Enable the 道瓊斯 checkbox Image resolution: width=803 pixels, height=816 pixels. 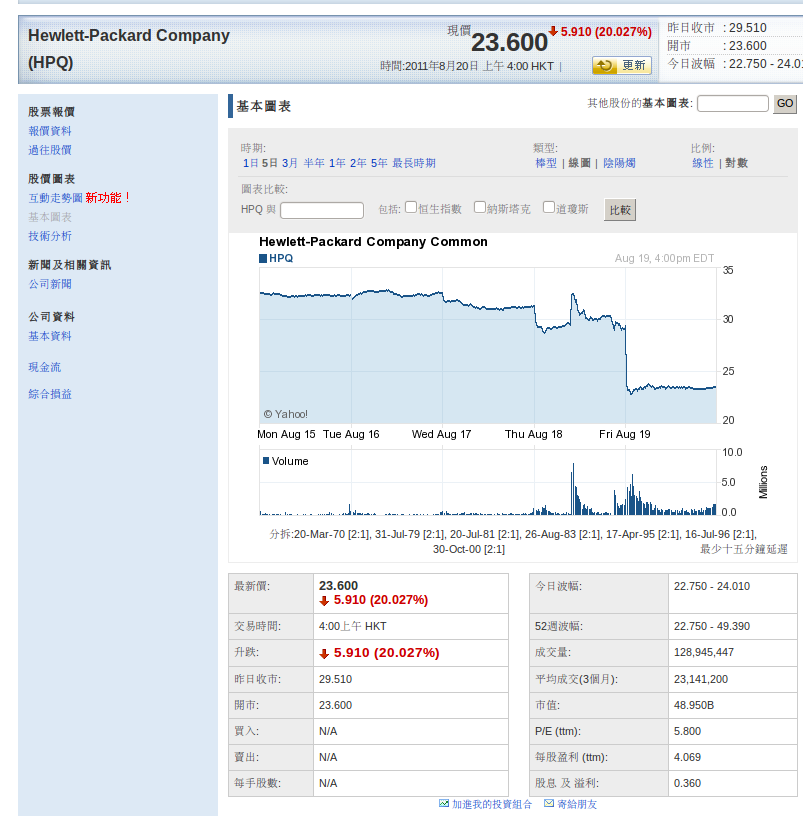(x=549, y=208)
